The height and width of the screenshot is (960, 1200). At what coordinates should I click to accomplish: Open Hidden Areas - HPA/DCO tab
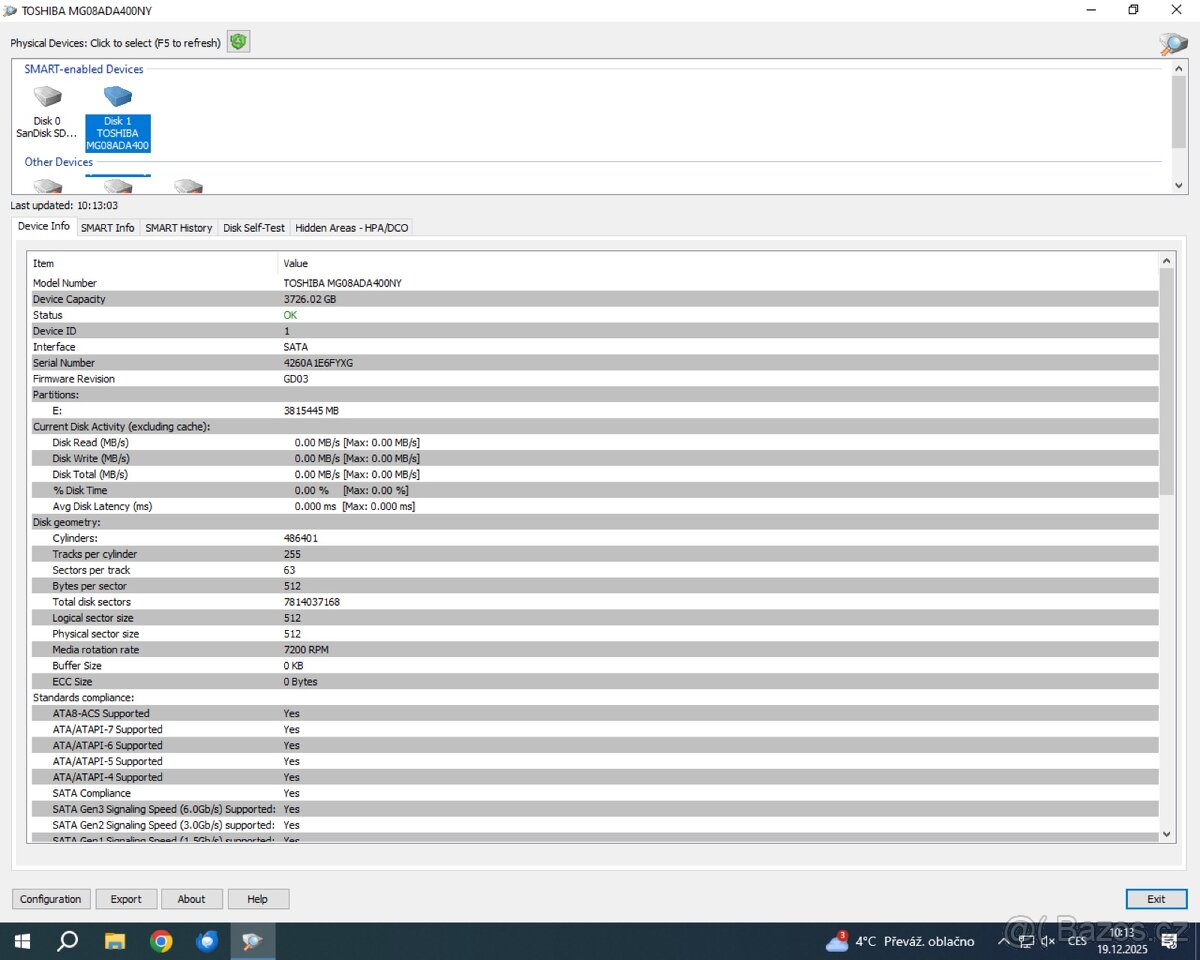click(352, 228)
